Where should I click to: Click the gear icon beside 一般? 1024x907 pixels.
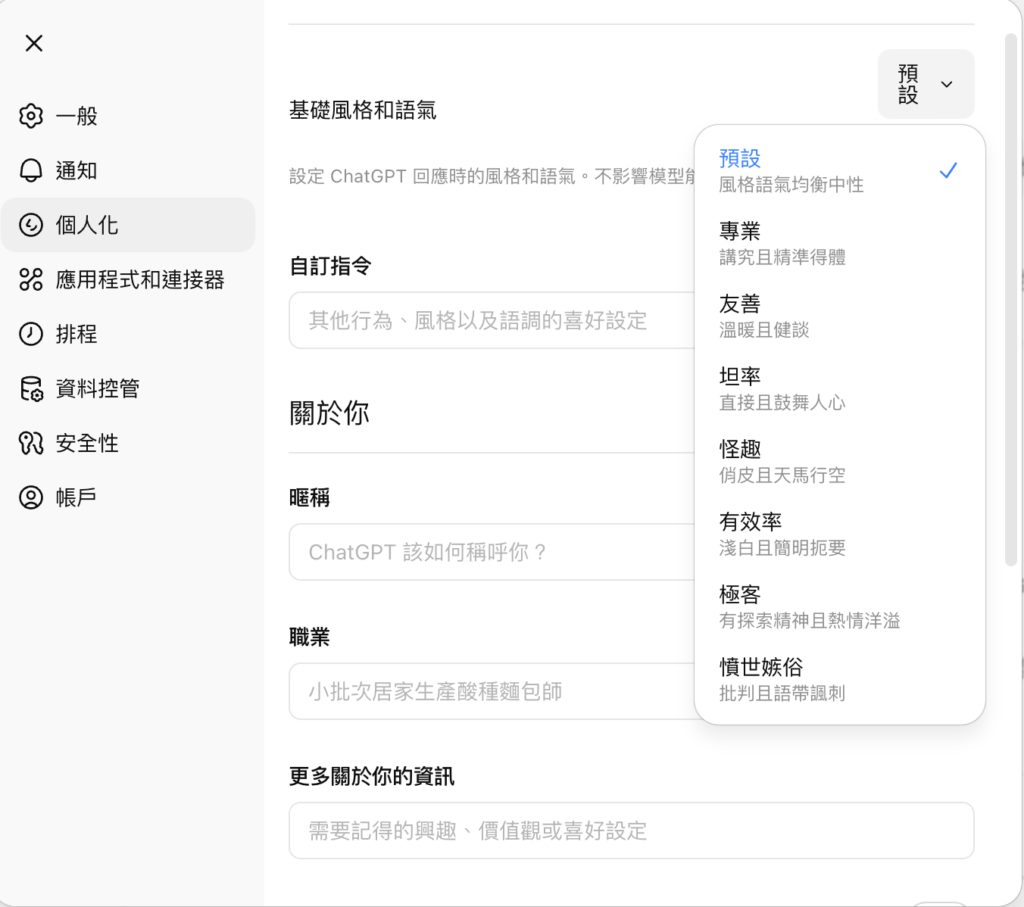point(32,116)
